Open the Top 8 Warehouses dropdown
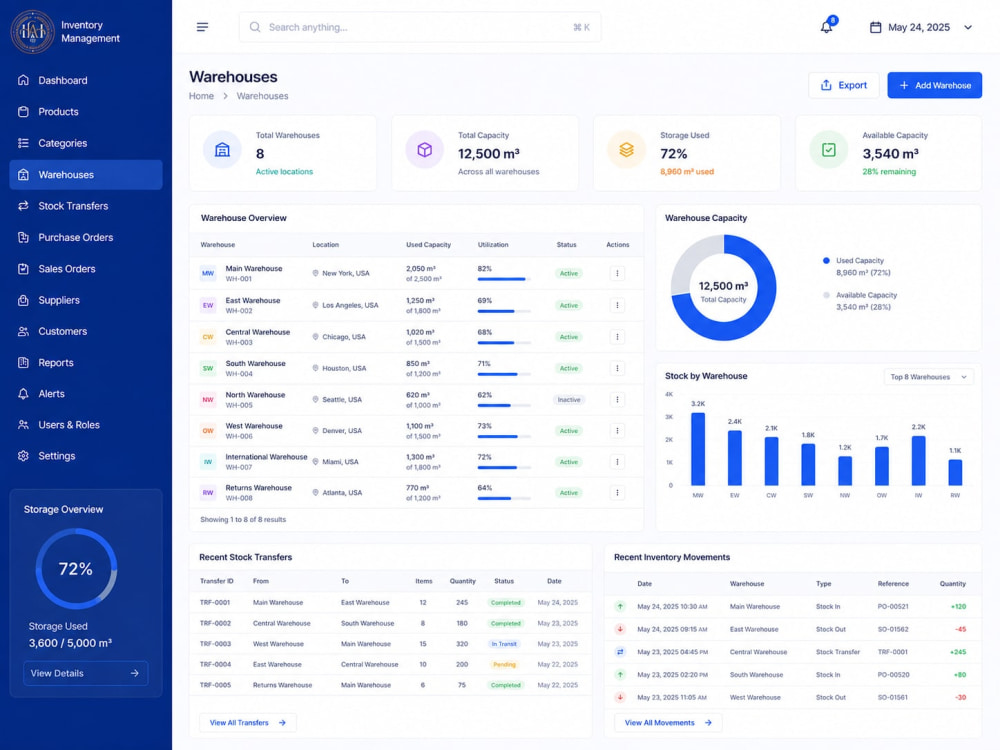The width and height of the screenshot is (1000, 750). (928, 377)
